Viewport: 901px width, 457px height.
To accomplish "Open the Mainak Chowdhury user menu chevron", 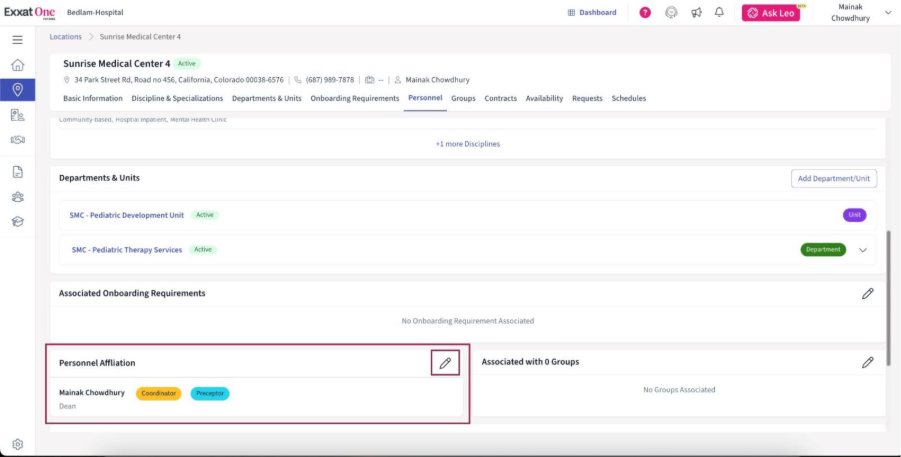I will pyautogui.click(x=887, y=13).
